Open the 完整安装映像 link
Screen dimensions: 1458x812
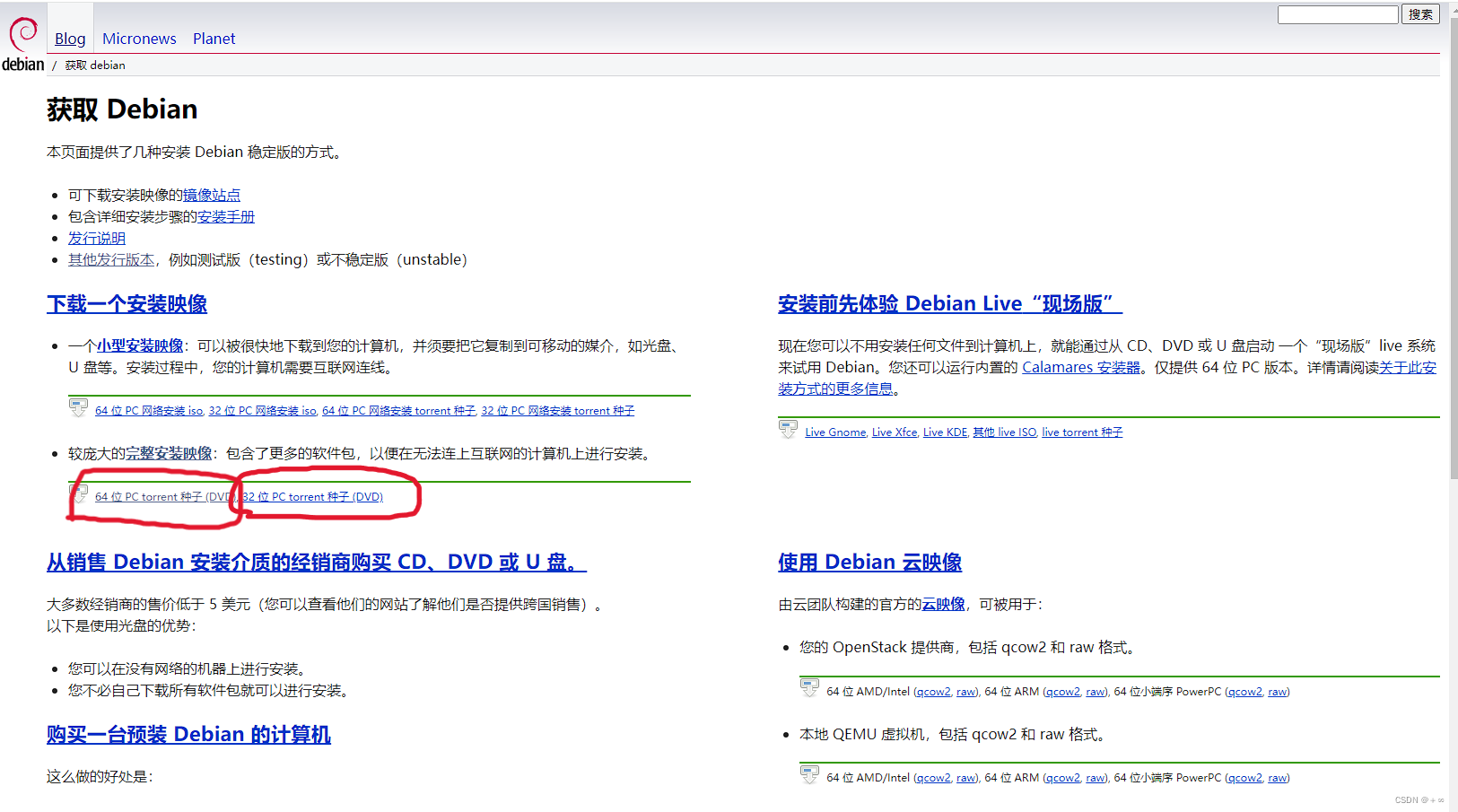pos(169,453)
